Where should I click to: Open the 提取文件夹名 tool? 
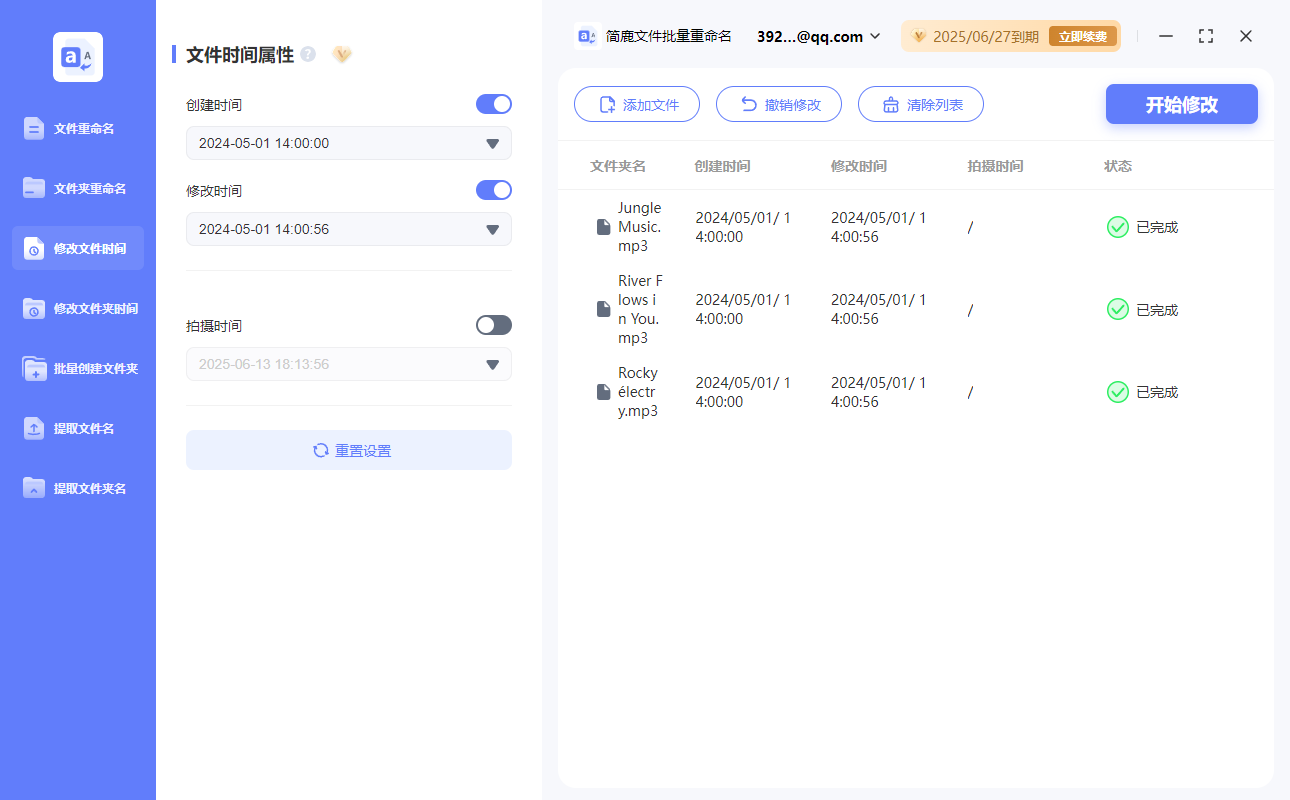78,488
